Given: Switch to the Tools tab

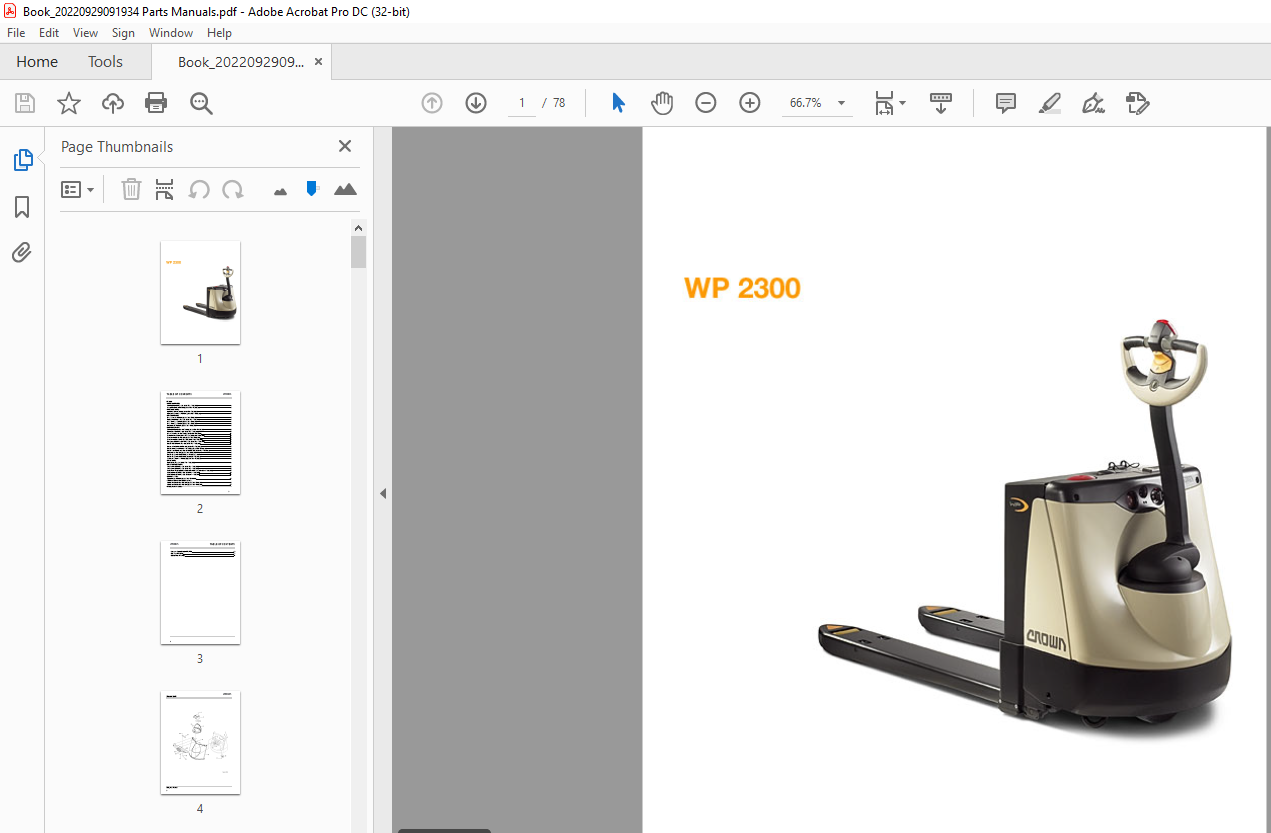Looking at the screenshot, I should (x=105, y=62).
